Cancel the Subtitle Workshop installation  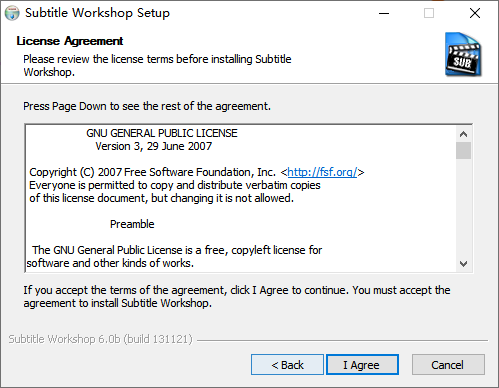click(448, 365)
